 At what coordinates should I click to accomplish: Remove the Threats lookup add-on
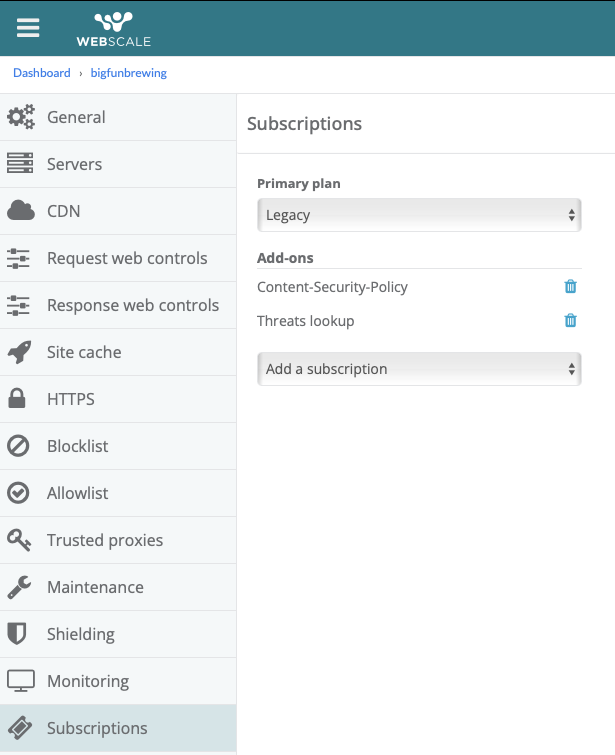click(x=571, y=321)
